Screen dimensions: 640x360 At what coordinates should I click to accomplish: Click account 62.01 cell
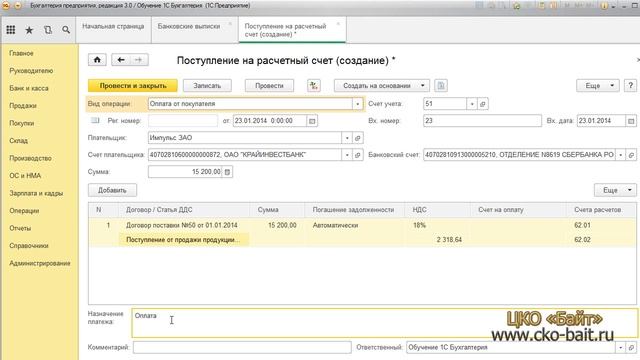click(x=601, y=225)
